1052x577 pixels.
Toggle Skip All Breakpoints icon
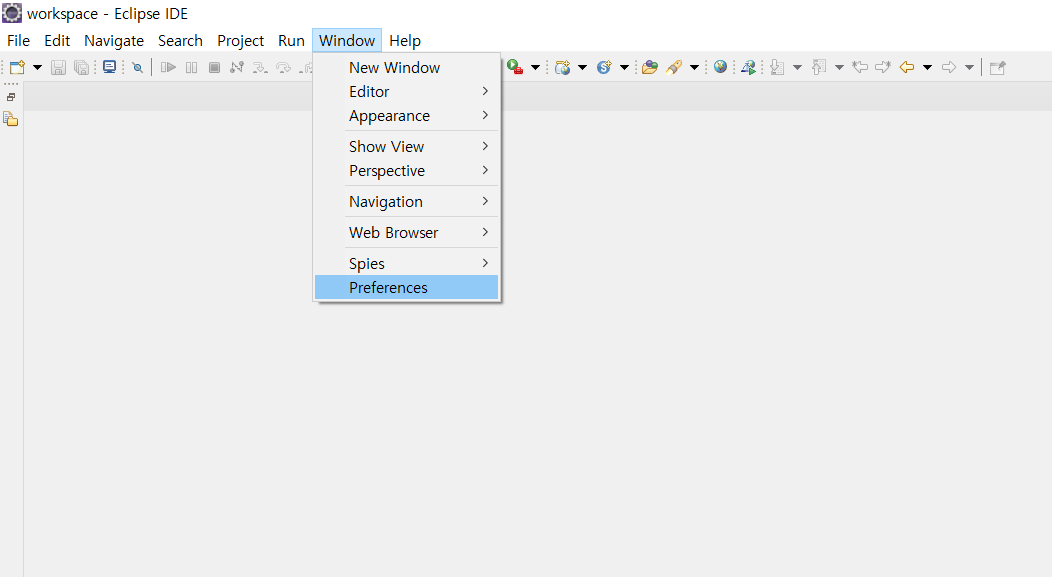coord(138,67)
